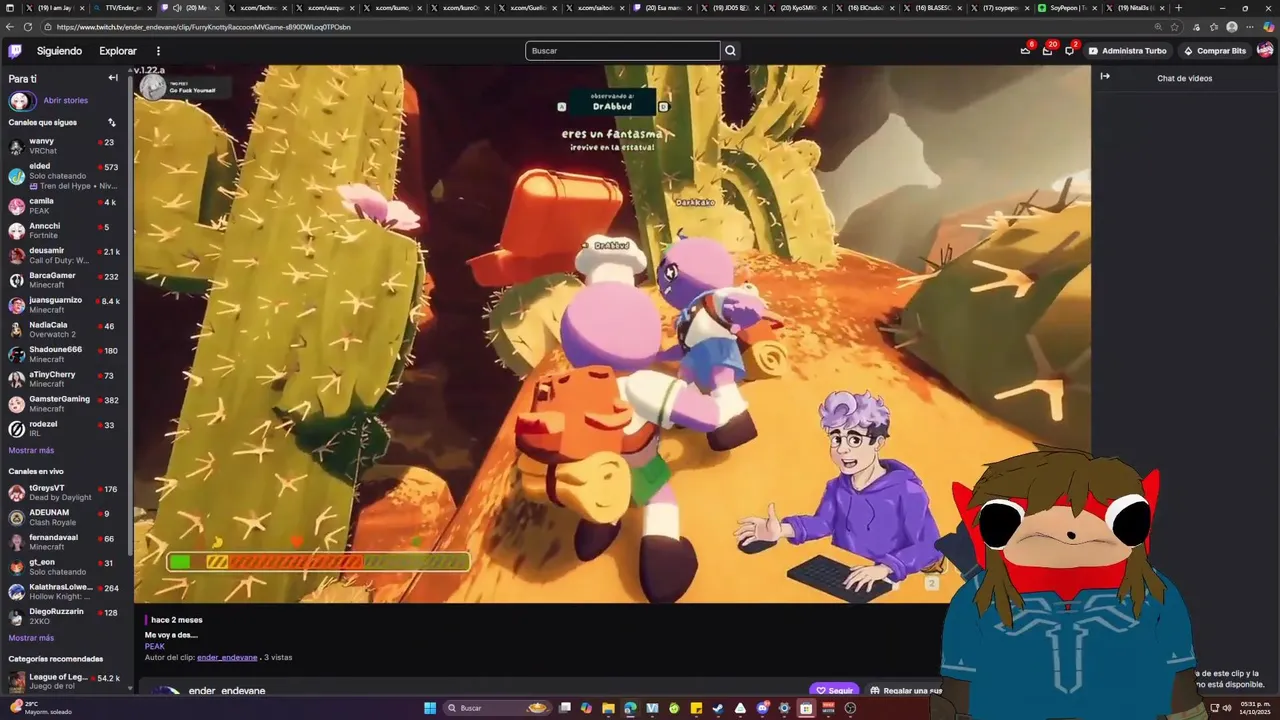1280x720 pixels.
Task: Open a new browser tab
Action: click(x=1179, y=7)
